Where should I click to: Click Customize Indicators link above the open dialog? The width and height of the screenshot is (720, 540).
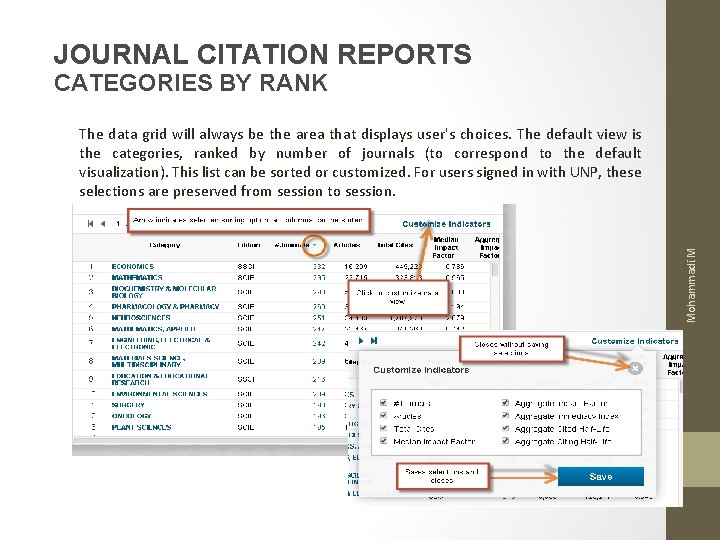pos(635,341)
